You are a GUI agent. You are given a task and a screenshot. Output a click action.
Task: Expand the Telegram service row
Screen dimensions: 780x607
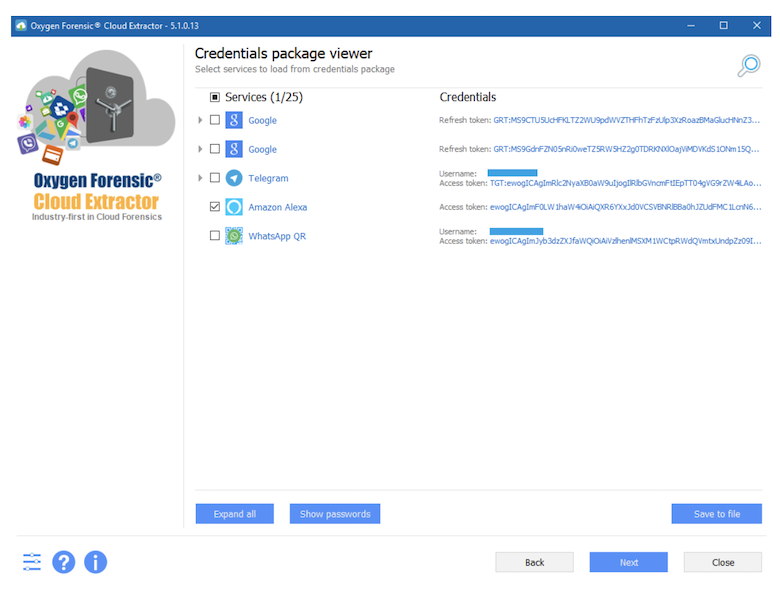200,178
